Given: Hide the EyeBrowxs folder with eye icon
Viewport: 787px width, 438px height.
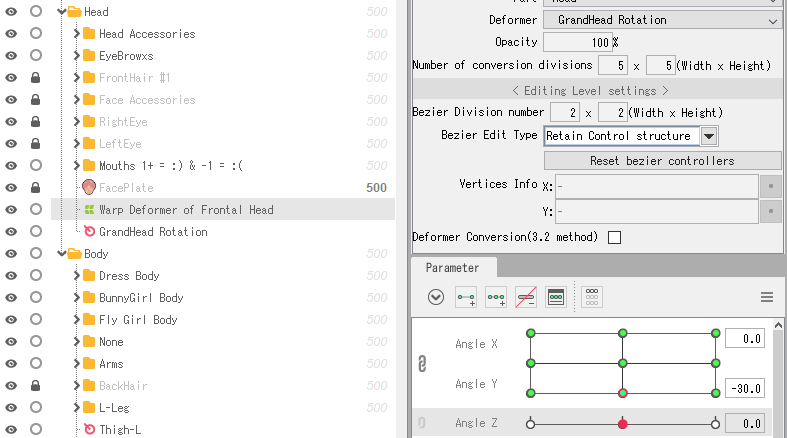Looking at the screenshot, I should pyautogui.click(x=11, y=56).
